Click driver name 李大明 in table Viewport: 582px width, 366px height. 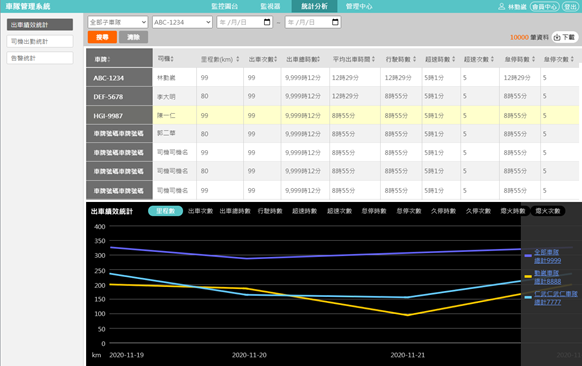coord(166,97)
